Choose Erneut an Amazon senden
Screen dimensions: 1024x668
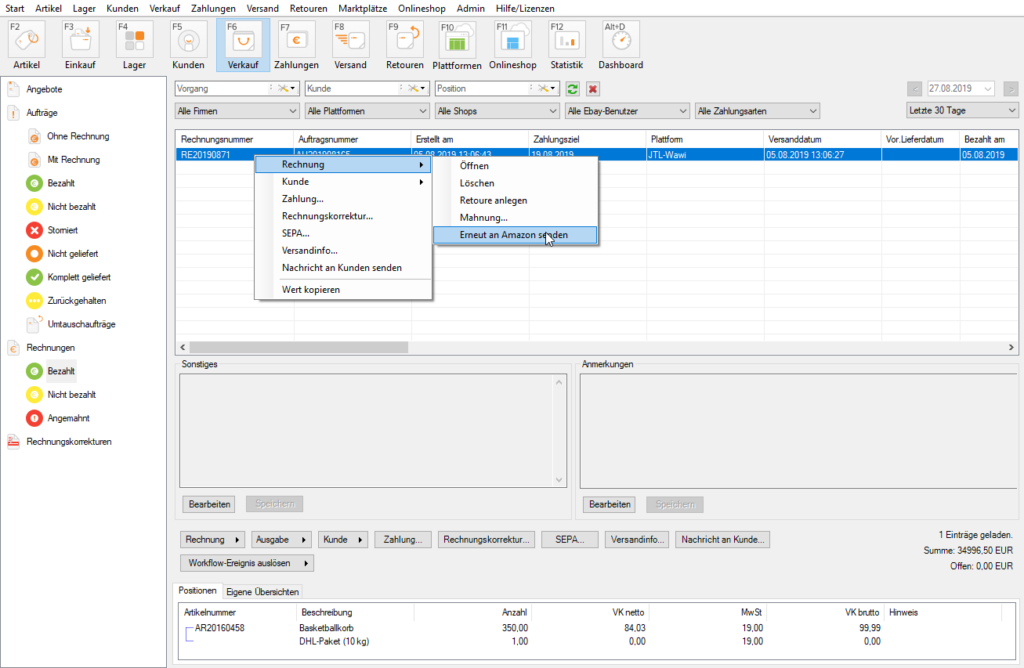coord(513,235)
